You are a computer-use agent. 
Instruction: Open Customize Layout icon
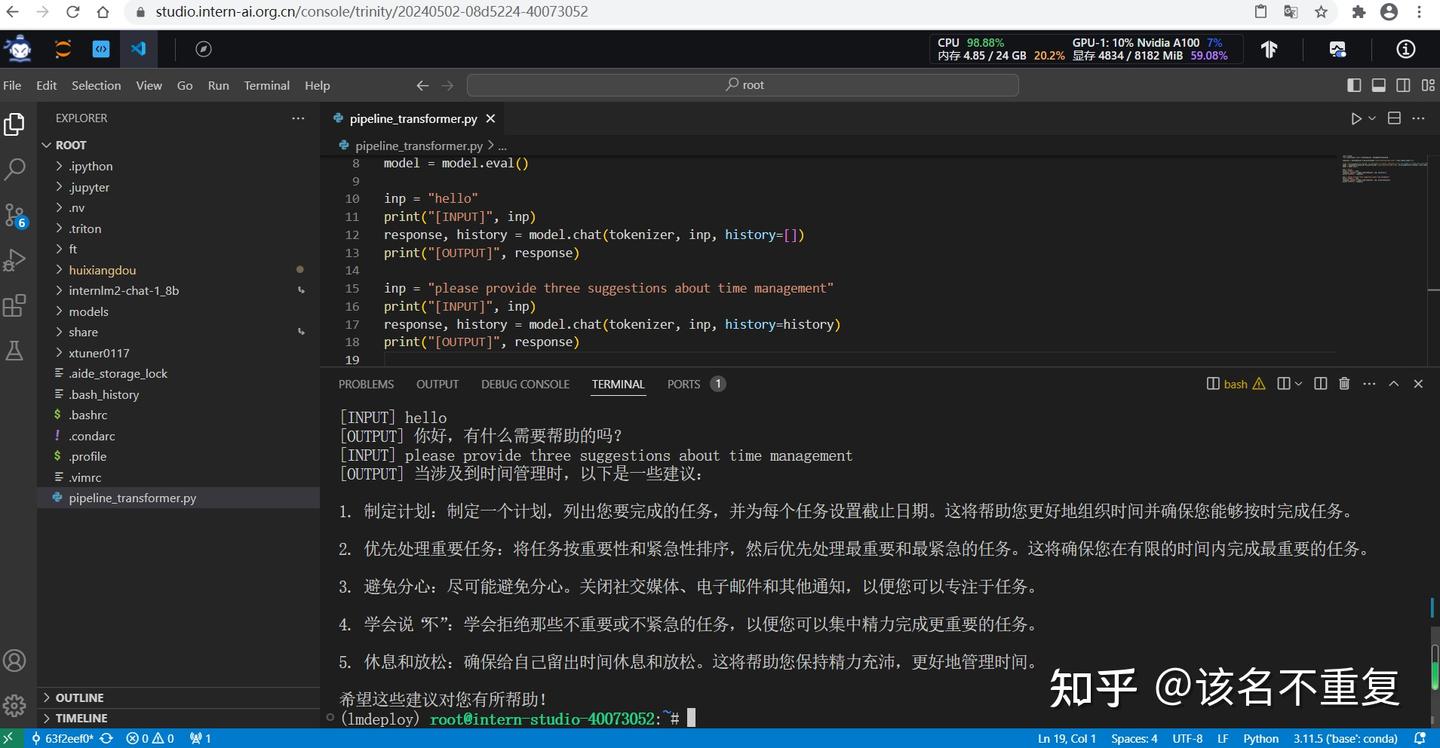(x=1427, y=86)
